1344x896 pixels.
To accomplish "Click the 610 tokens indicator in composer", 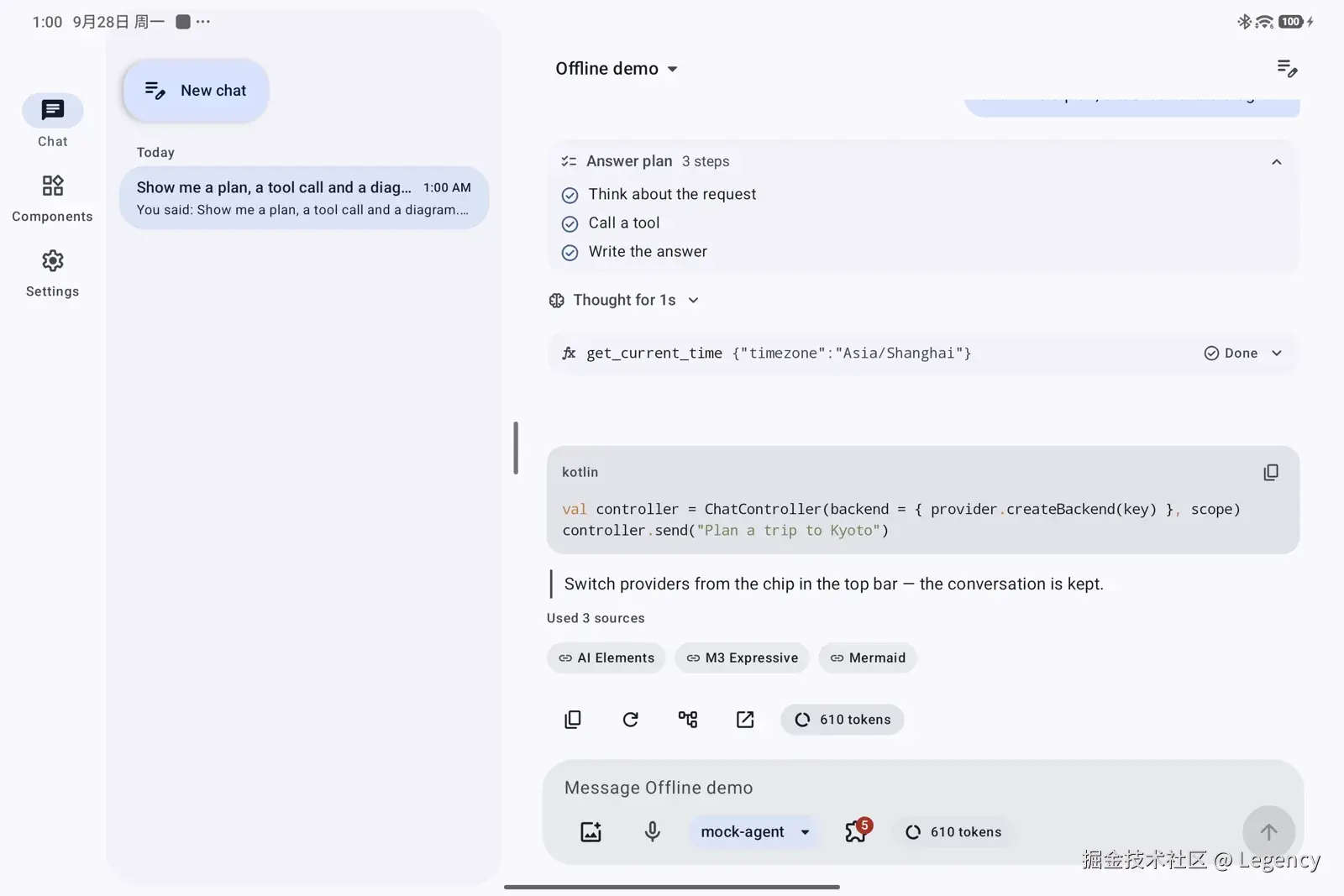I will (953, 832).
